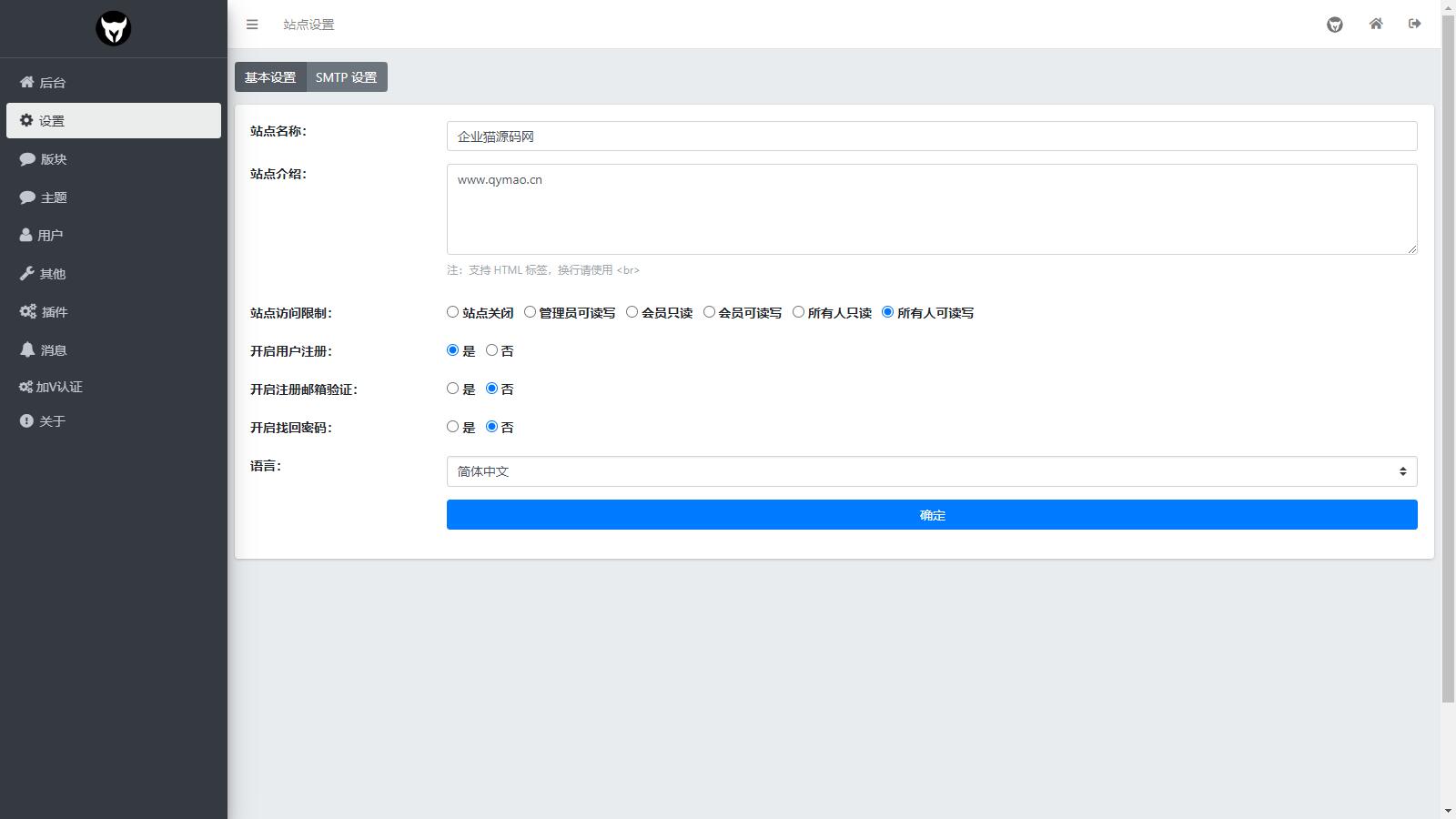Image resolution: width=1456 pixels, height=819 pixels.
Task: Click the blue 确定 submit button
Action: pyautogui.click(x=931, y=515)
